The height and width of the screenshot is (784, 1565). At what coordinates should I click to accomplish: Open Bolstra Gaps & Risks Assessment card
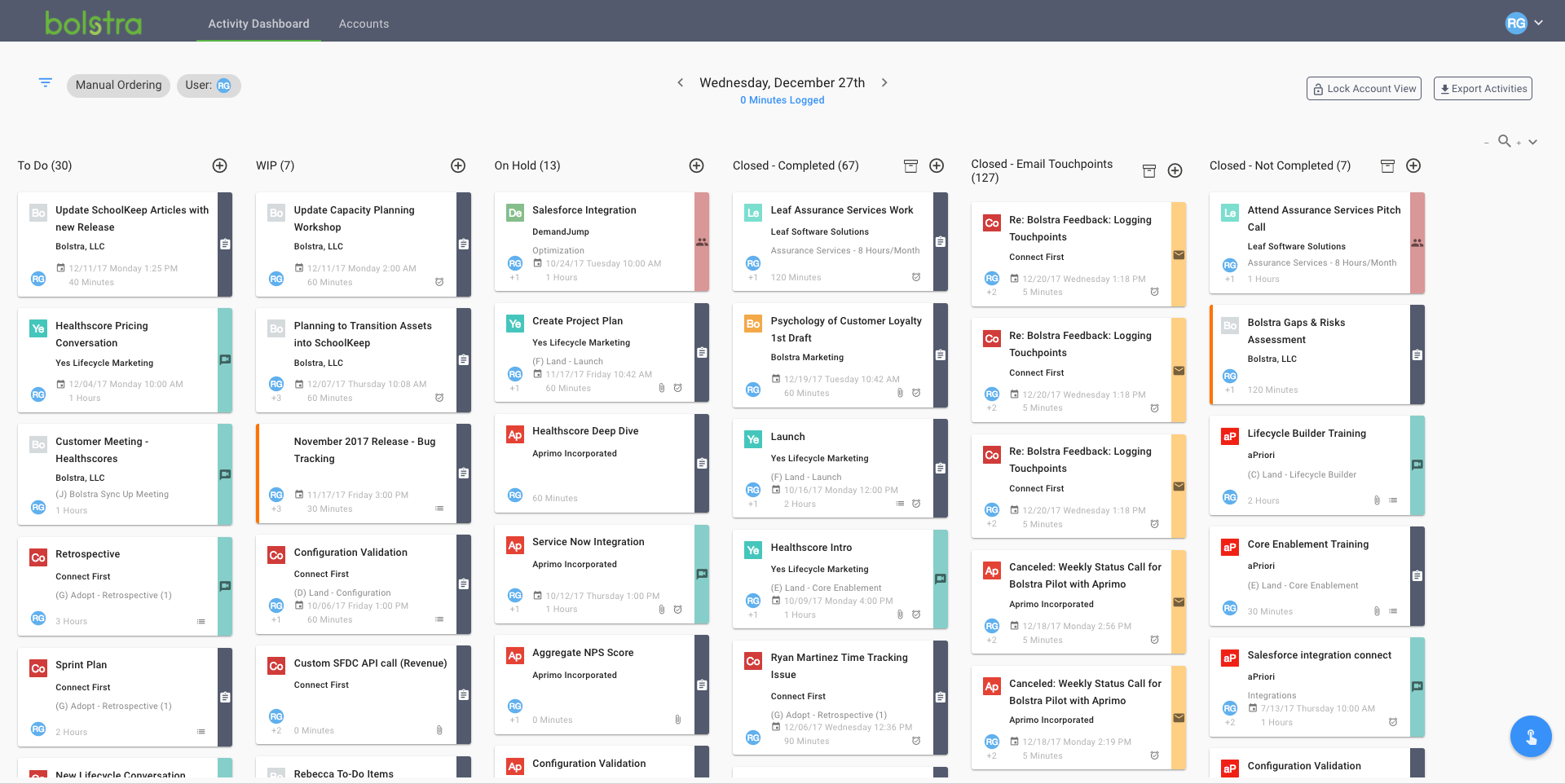(x=1316, y=355)
